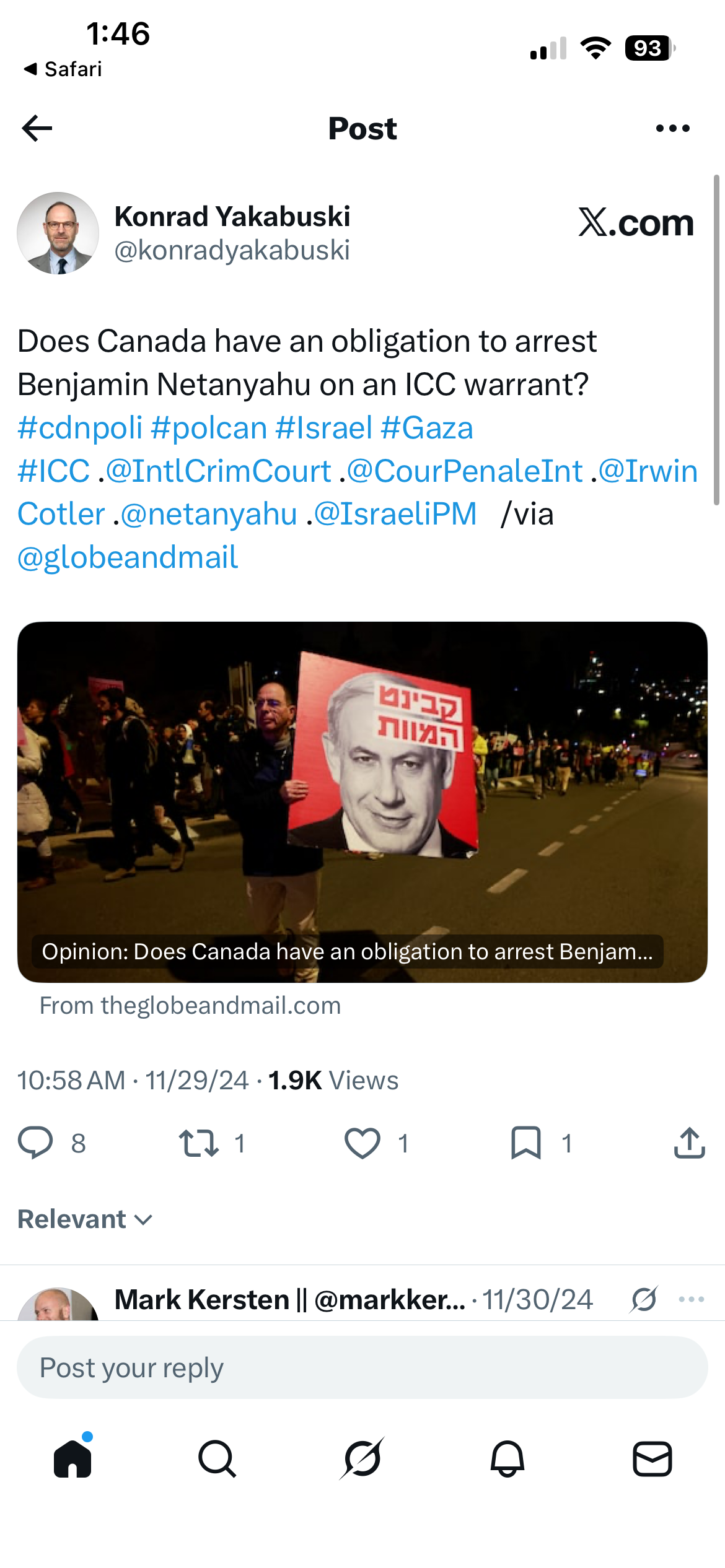Open the @globeandmail mention link
Image resolution: width=725 pixels, height=1568 pixels.
point(128,557)
